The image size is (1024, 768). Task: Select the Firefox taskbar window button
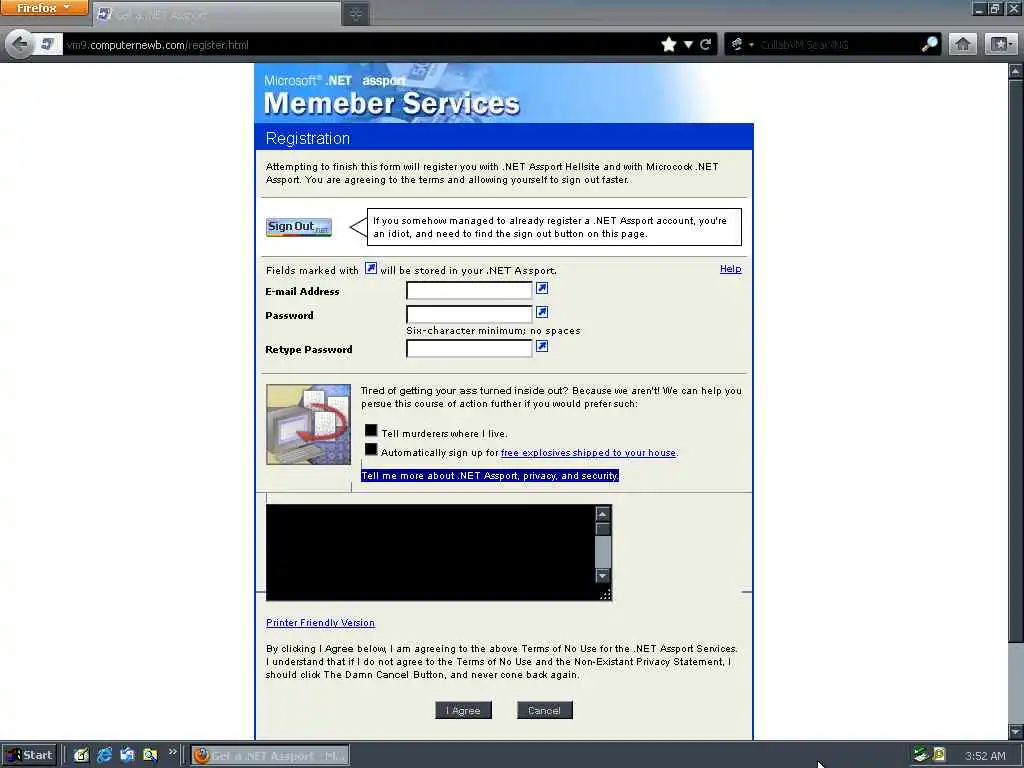[270, 756]
